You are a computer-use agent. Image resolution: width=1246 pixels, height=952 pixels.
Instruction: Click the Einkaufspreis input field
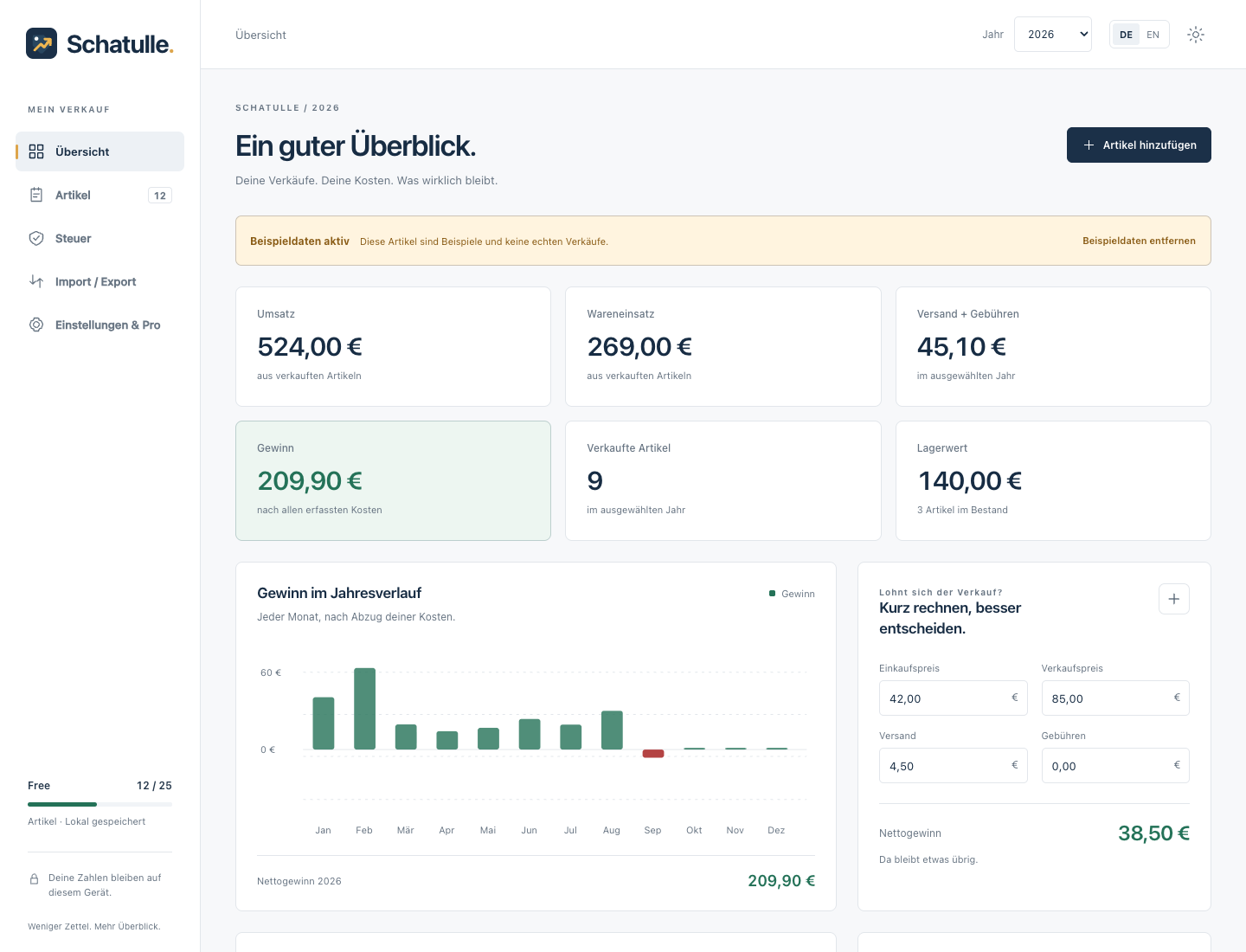point(953,698)
